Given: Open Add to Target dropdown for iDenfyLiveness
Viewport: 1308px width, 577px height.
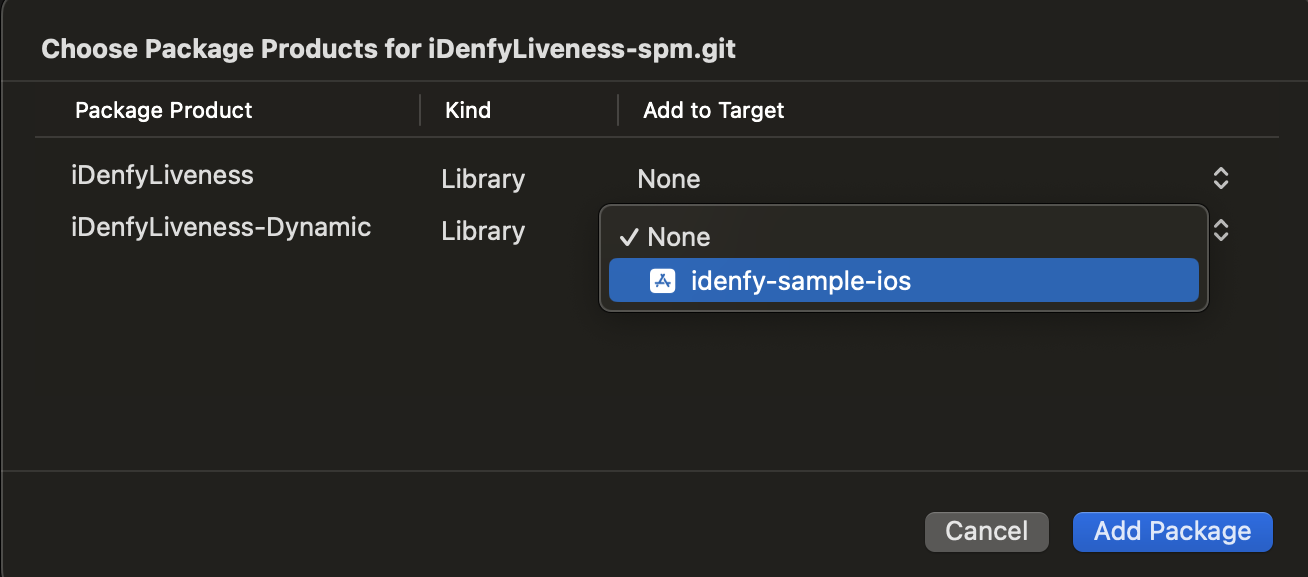Looking at the screenshot, I should [x=920, y=179].
